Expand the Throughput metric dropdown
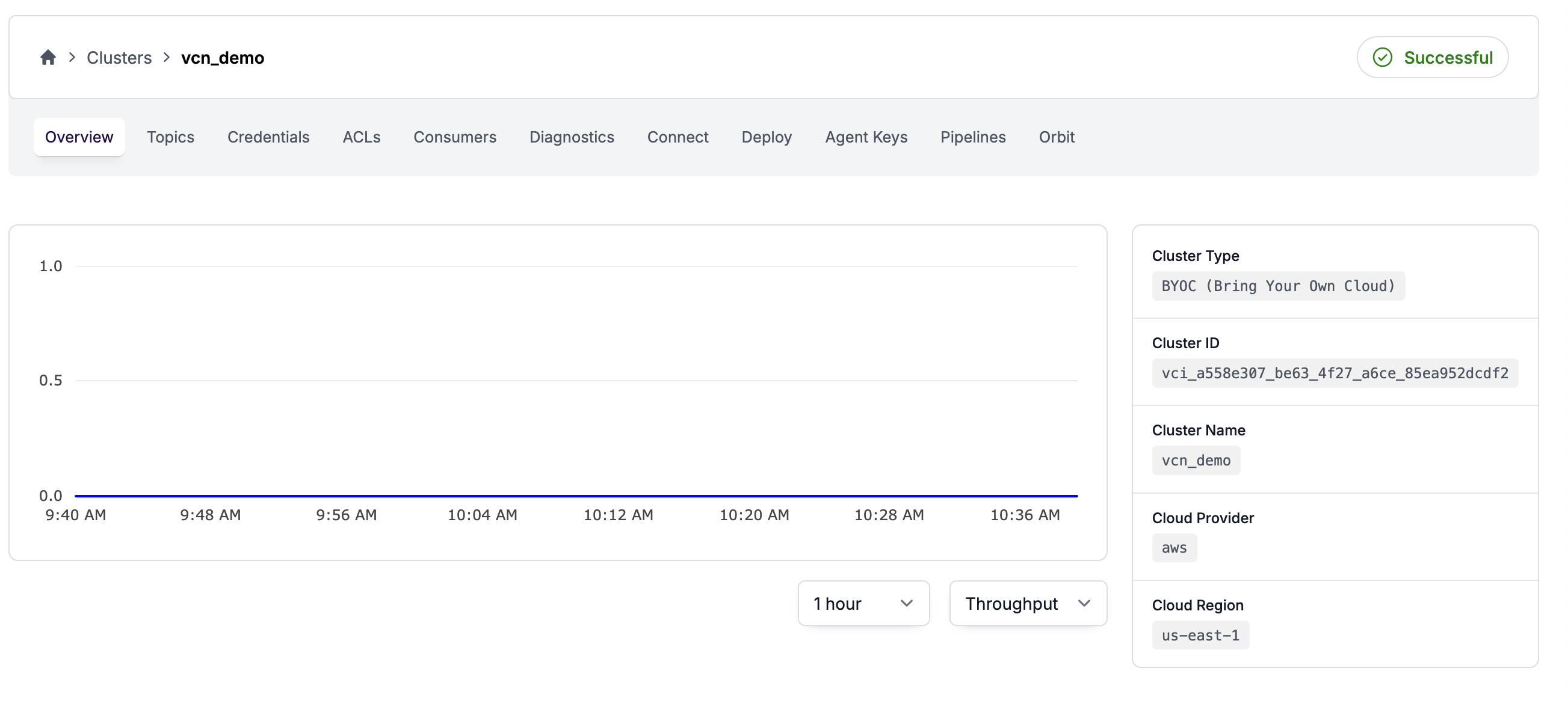1568x706 pixels. [1028, 603]
